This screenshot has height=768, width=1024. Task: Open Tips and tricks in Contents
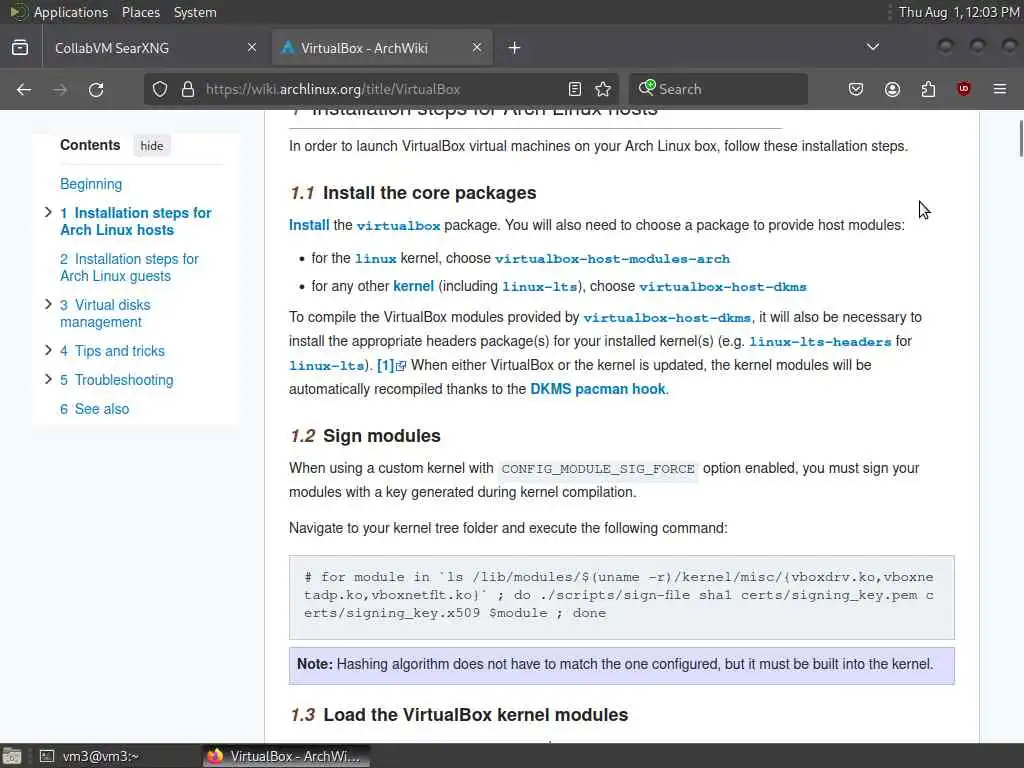(x=112, y=351)
